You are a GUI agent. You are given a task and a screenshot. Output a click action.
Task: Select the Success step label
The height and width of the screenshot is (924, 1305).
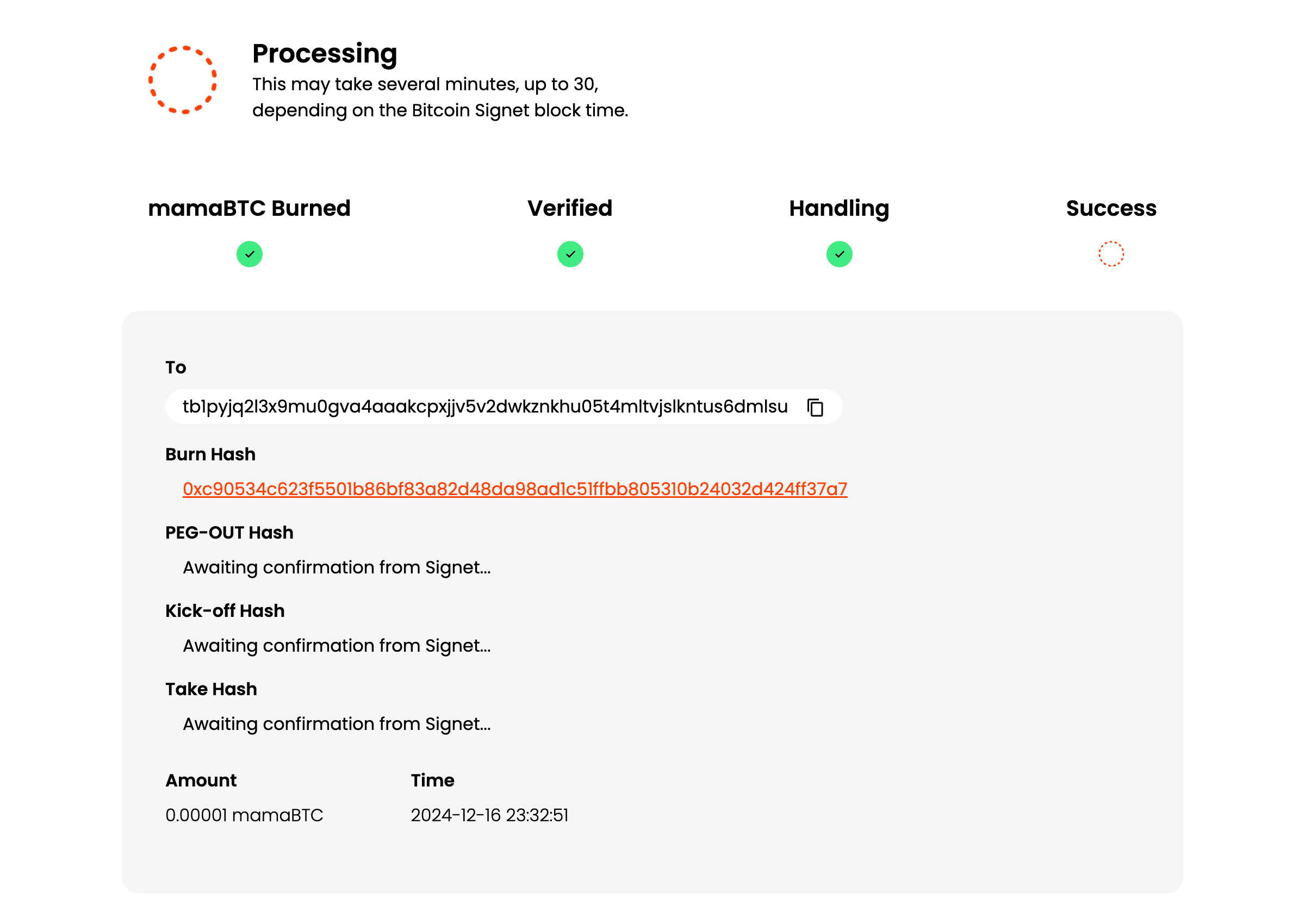1111,208
